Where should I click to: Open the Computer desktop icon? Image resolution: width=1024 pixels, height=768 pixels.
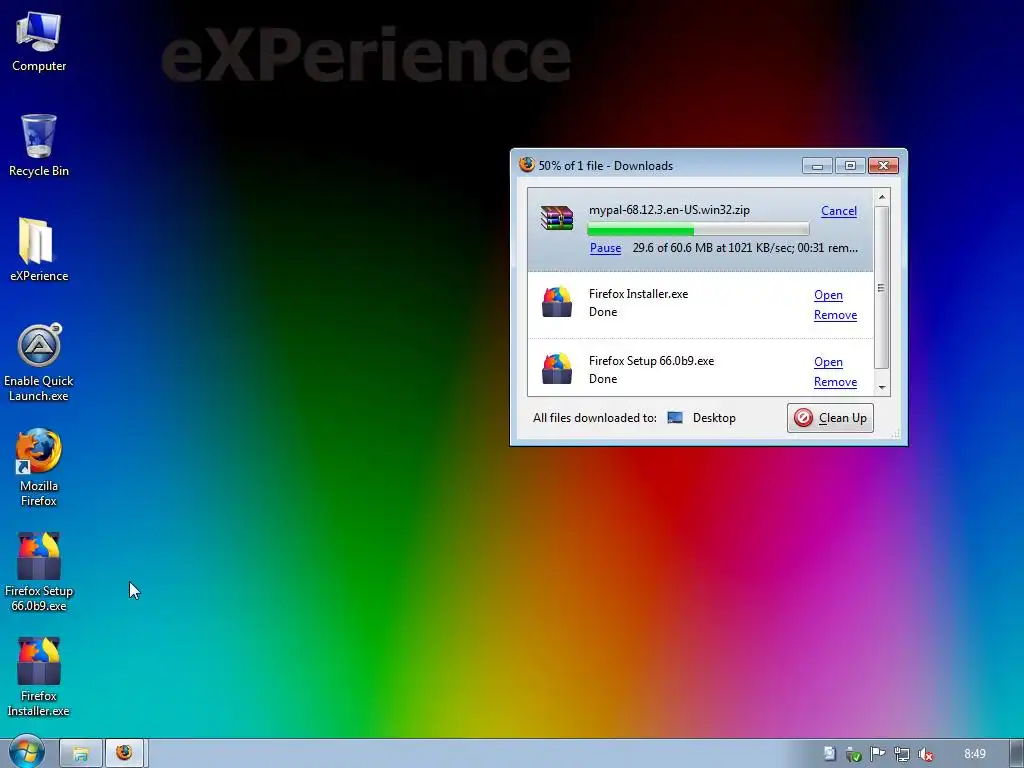[x=39, y=42]
